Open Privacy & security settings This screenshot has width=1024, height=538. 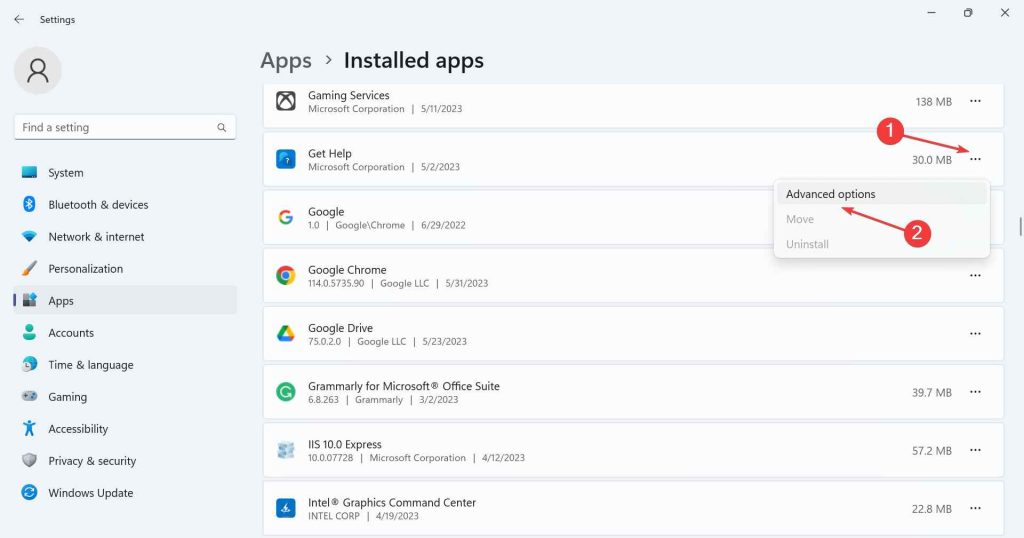coord(92,461)
